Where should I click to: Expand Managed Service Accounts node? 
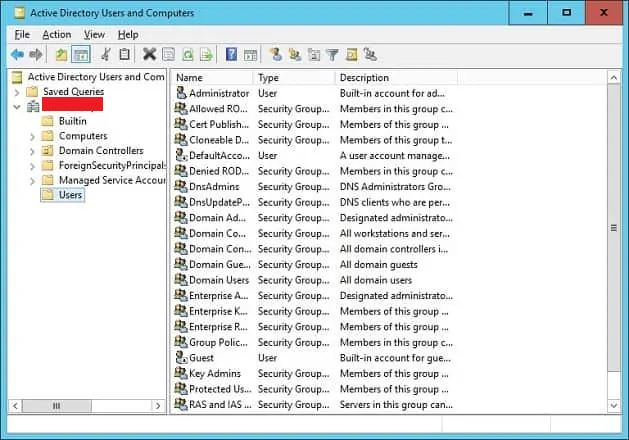pos(32,181)
